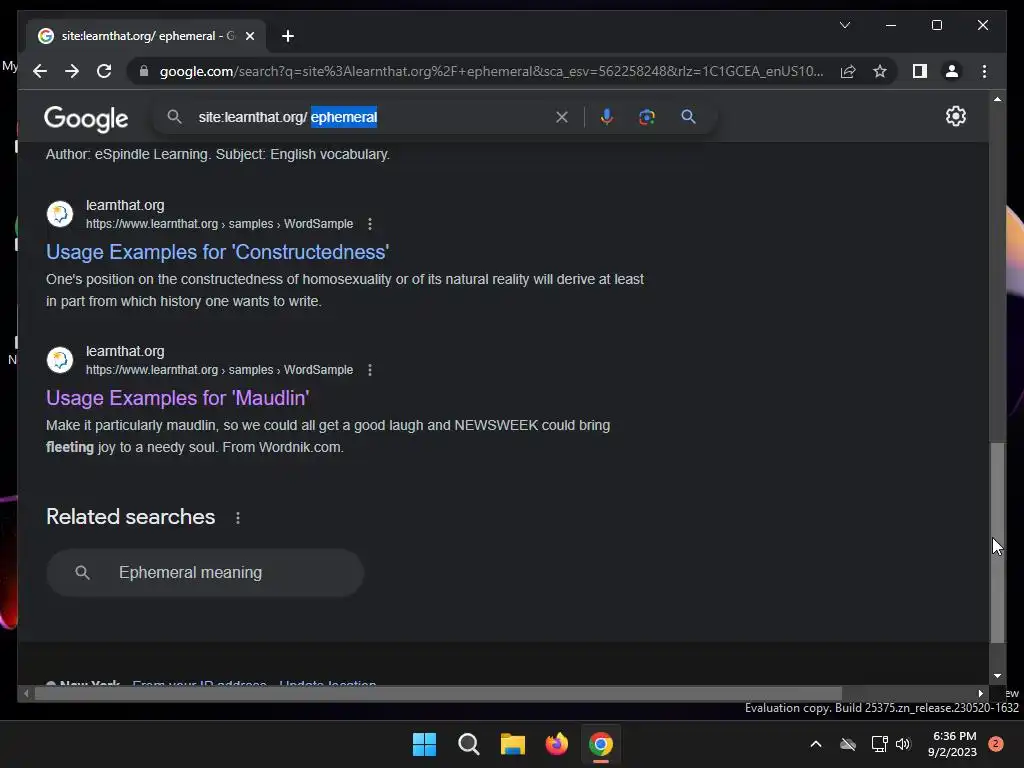Open the network status tray icon
This screenshot has height=768, width=1024.
(879, 744)
